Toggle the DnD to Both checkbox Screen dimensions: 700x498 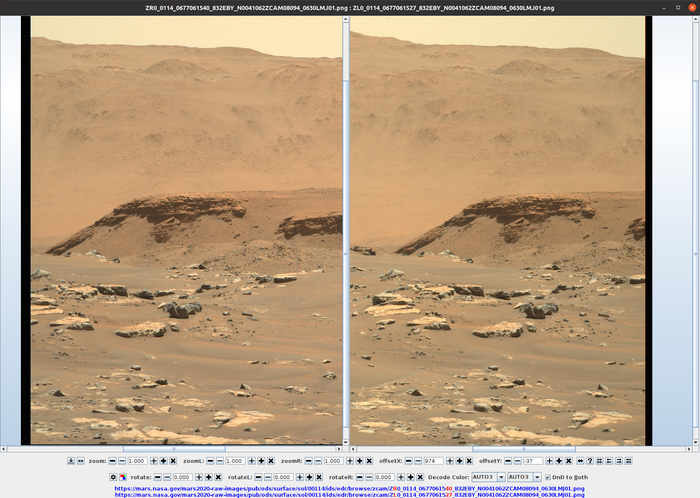click(x=548, y=477)
